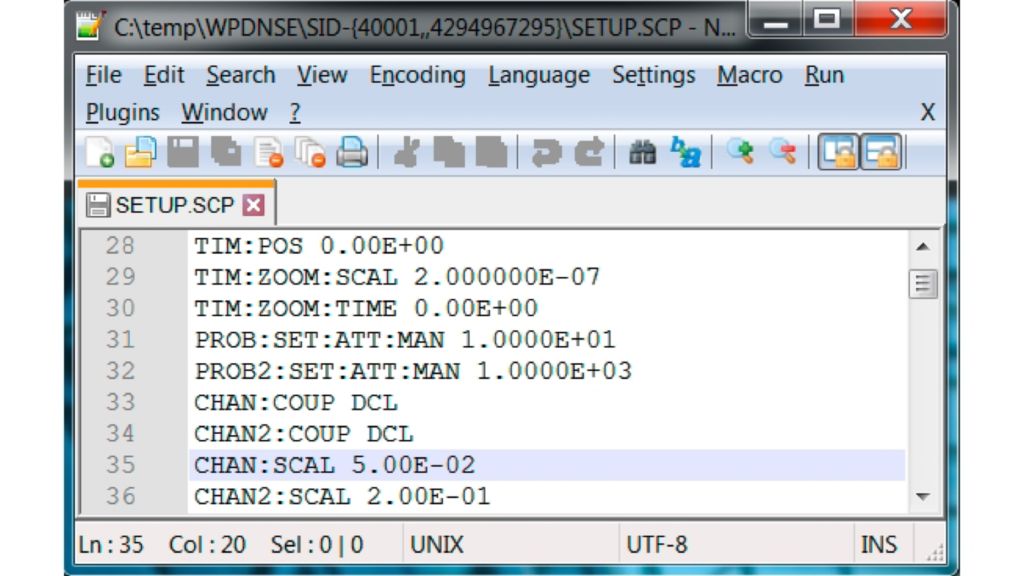Close the SETUP.SCP tab with its X

coord(255,205)
